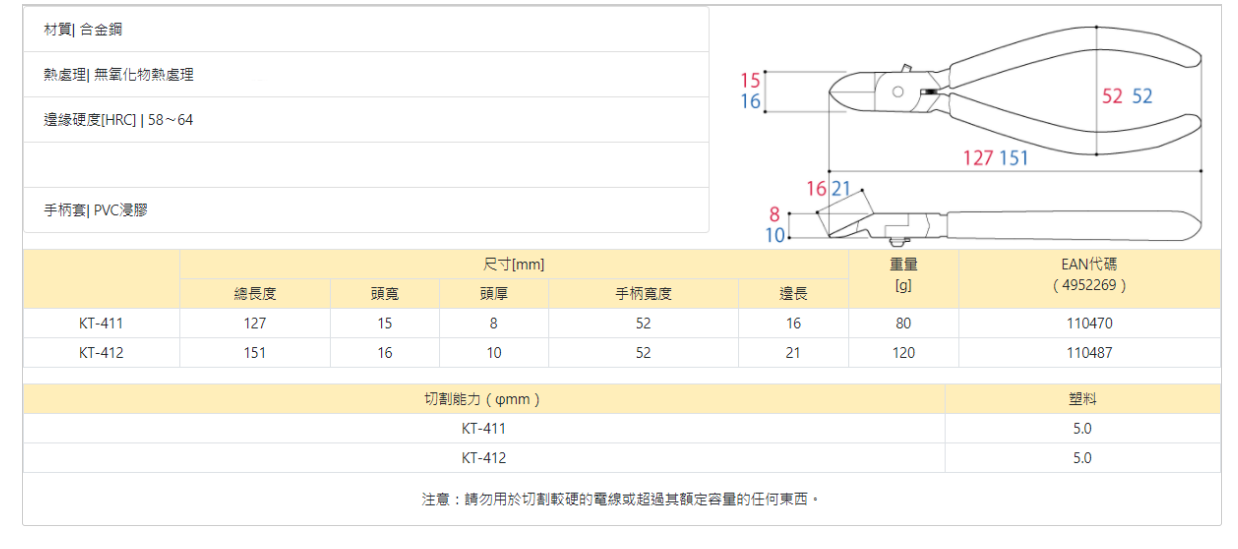Click the 5.0 value in cutting KT-412 row

(1082, 458)
